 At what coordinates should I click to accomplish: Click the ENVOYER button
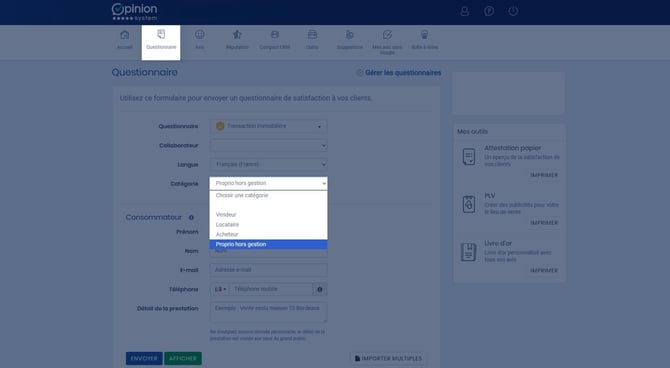pyautogui.click(x=144, y=358)
